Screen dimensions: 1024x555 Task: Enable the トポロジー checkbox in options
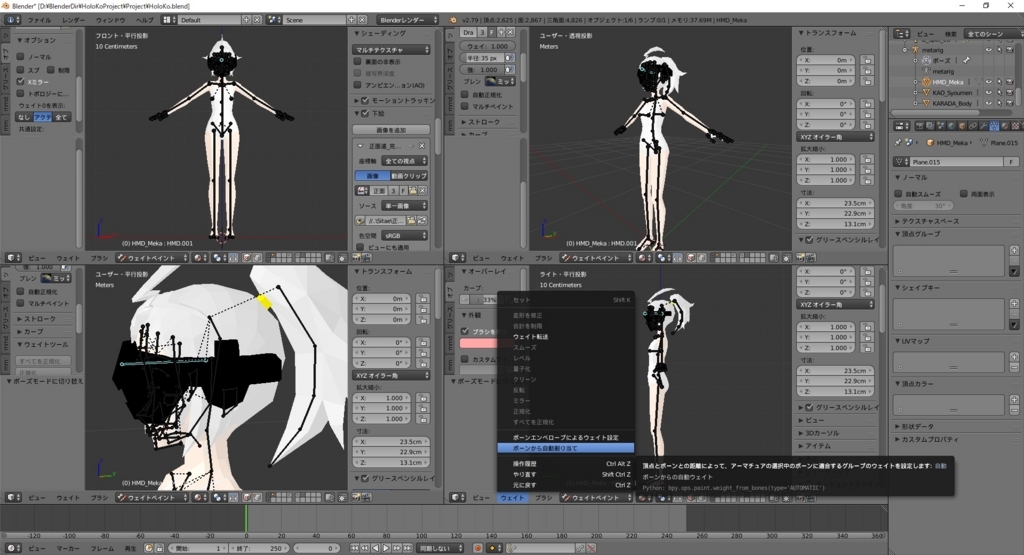pyautogui.click(x=20, y=93)
